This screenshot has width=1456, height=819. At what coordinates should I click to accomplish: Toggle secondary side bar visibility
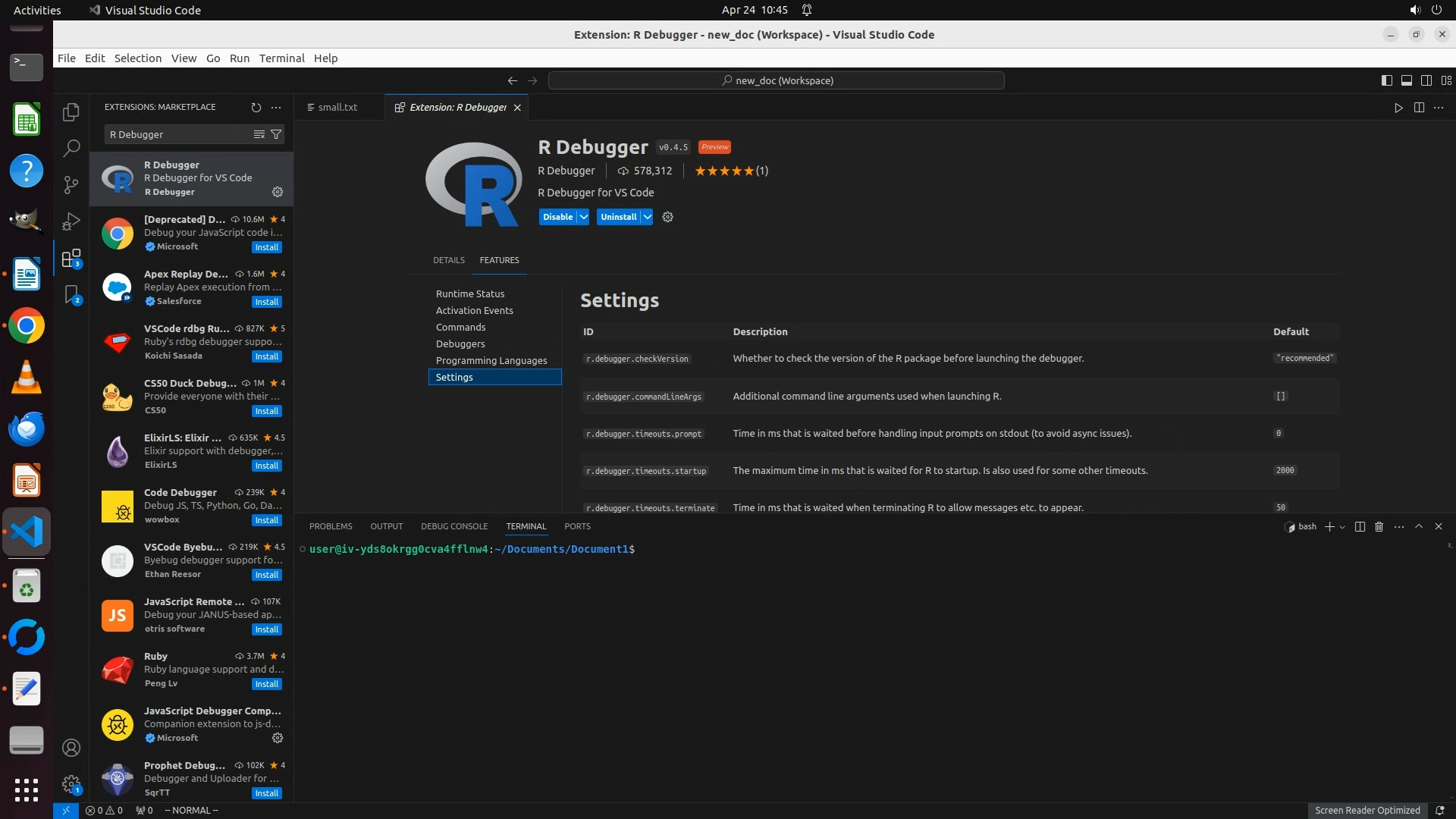(x=1426, y=80)
